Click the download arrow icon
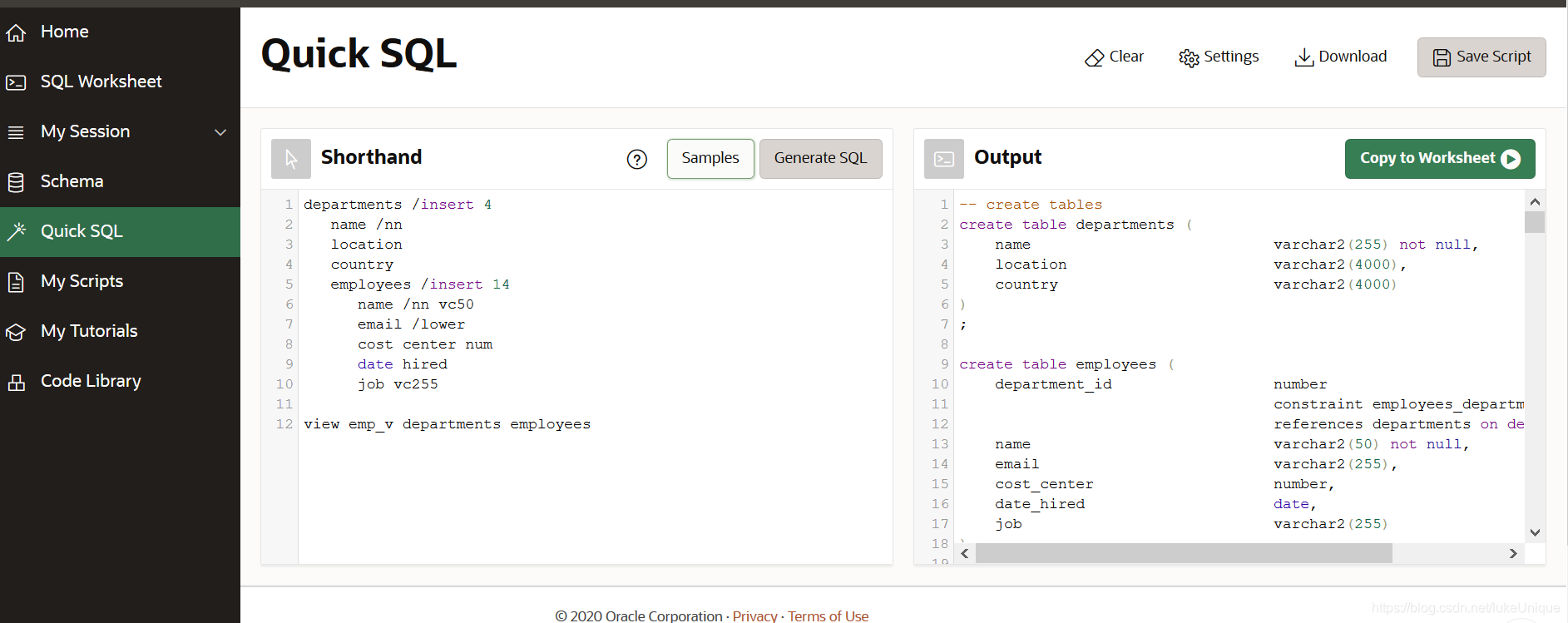Image resolution: width=1568 pixels, height=623 pixels. (x=1304, y=57)
